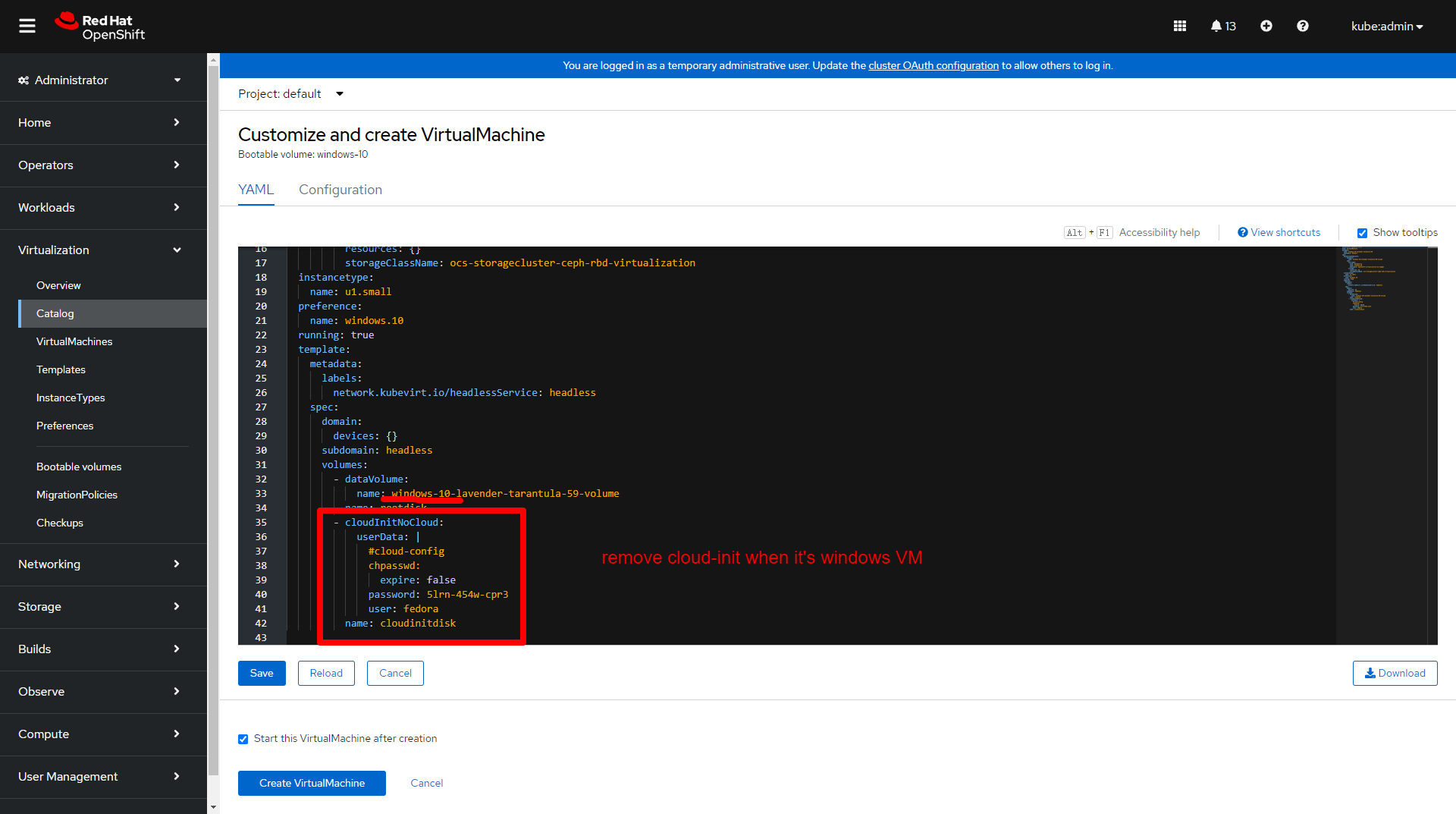Viewport: 1456px width, 814px height.
Task: Click the YAML editor minimap
Action: click(x=1380, y=445)
